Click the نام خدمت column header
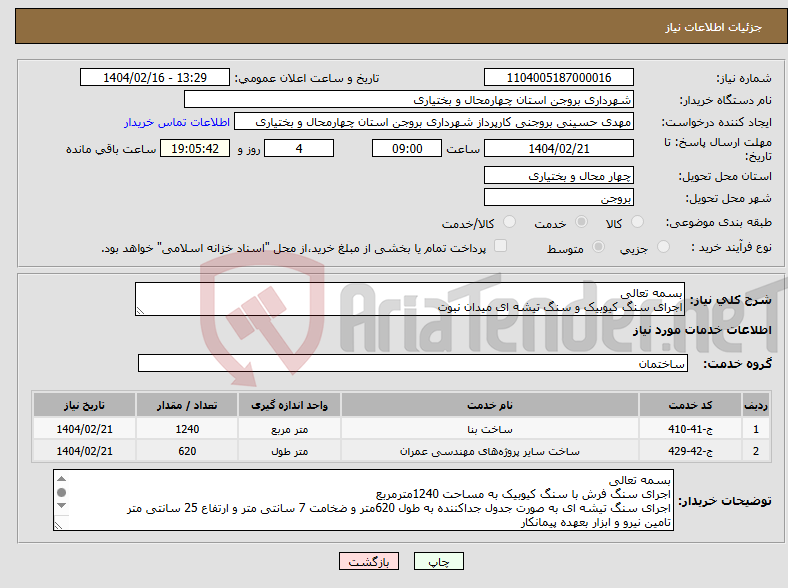This screenshot has width=788, height=588. click(489, 405)
